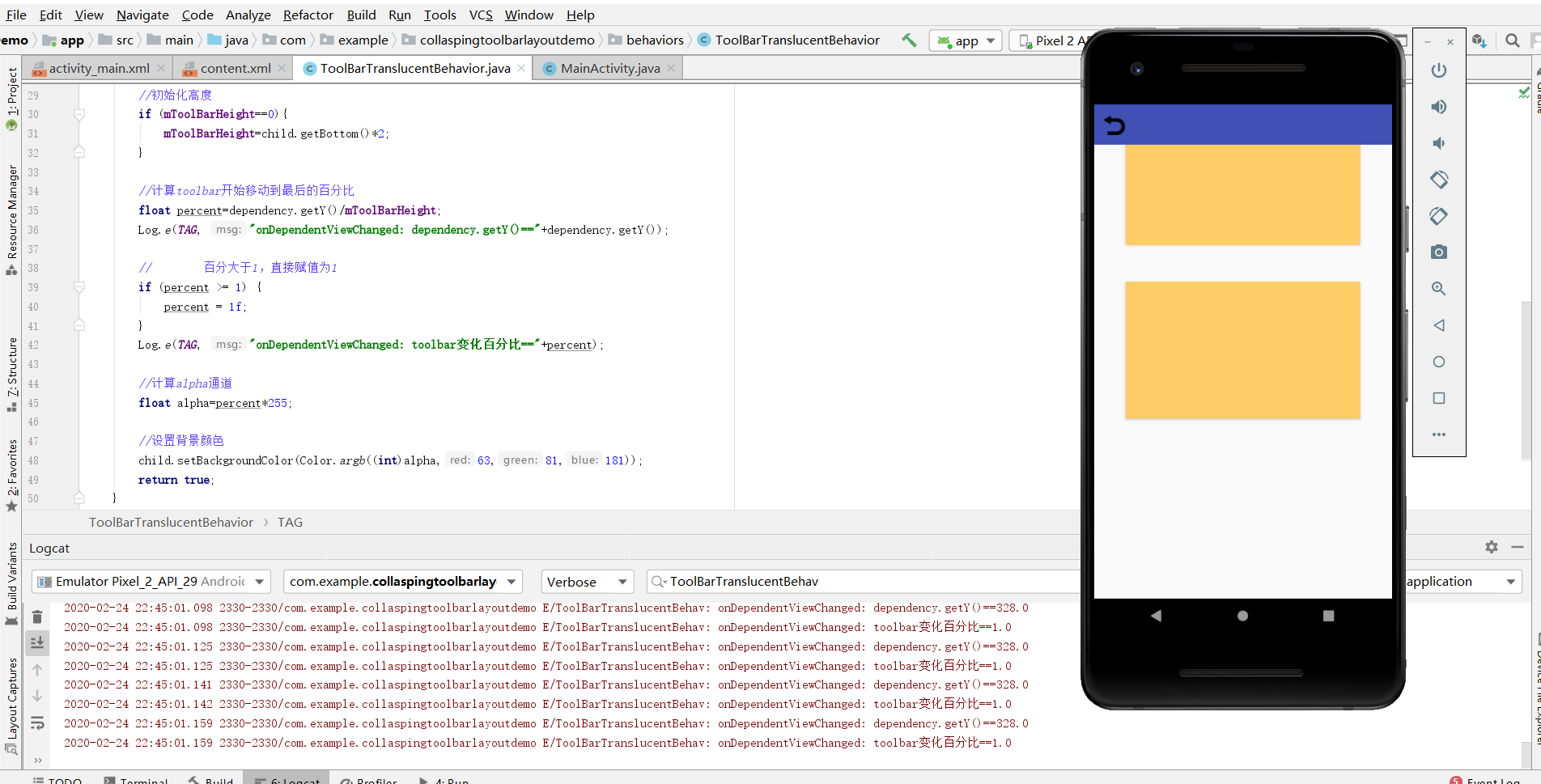Screen dimensions: 1541x784
Task: Open the Analyze menu
Action: [248, 15]
